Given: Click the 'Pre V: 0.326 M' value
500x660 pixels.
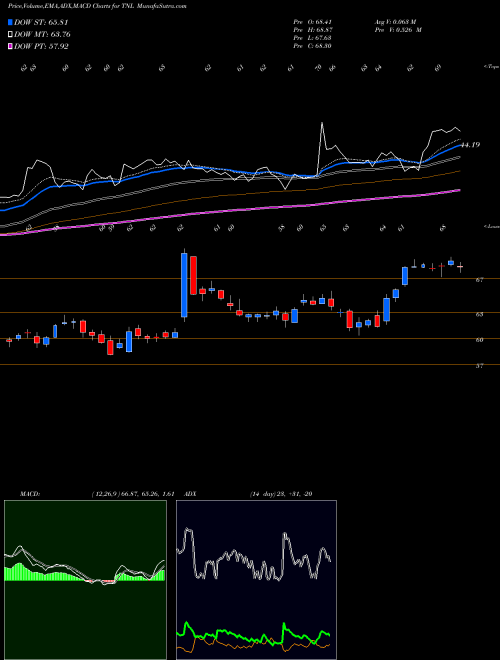Looking at the screenshot, I should (398, 30).
